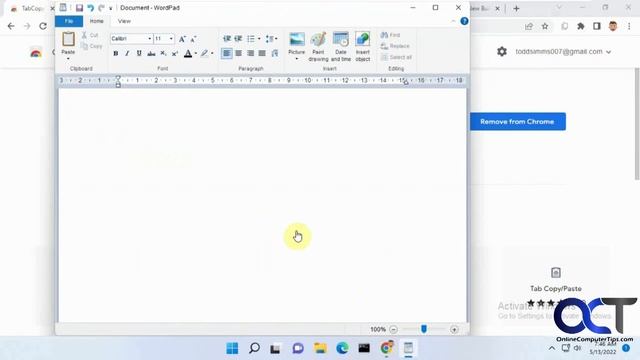Screen dimensions: 640x360
Task: Click Replace in the Editing group
Action: coord(395,46)
